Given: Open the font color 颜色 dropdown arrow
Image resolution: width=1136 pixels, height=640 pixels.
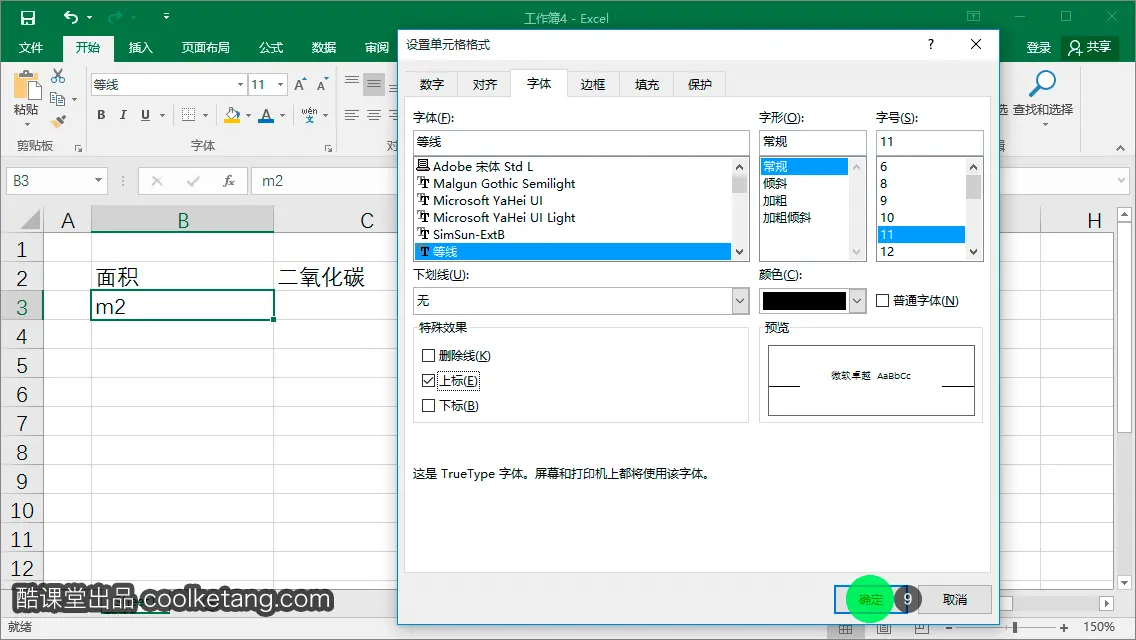Looking at the screenshot, I should [857, 300].
